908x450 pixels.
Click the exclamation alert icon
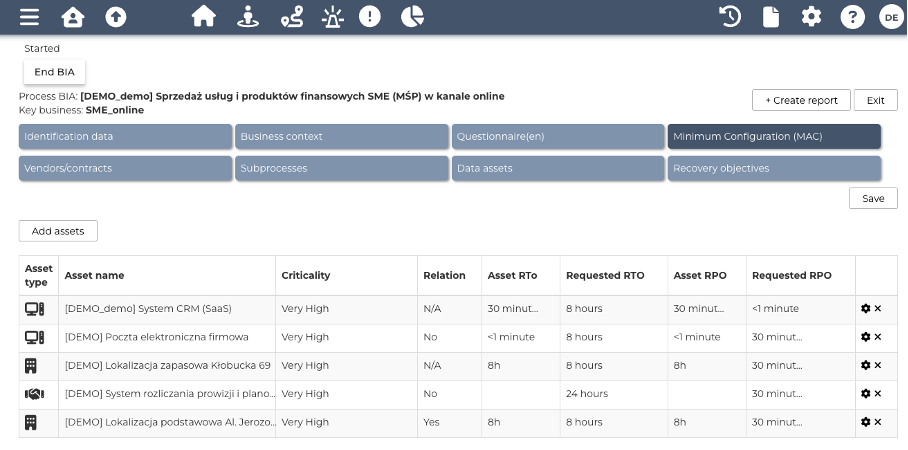pos(370,17)
